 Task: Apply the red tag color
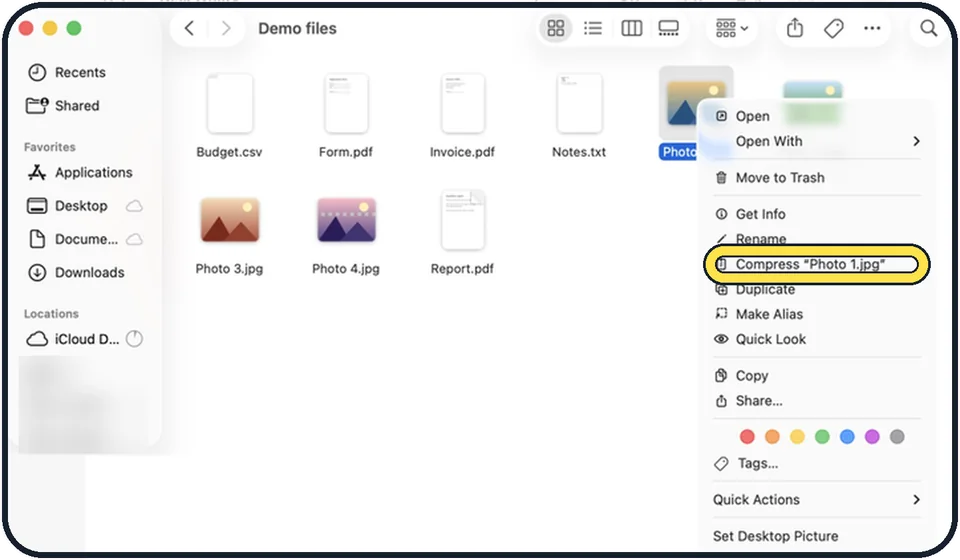tap(747, 436)
